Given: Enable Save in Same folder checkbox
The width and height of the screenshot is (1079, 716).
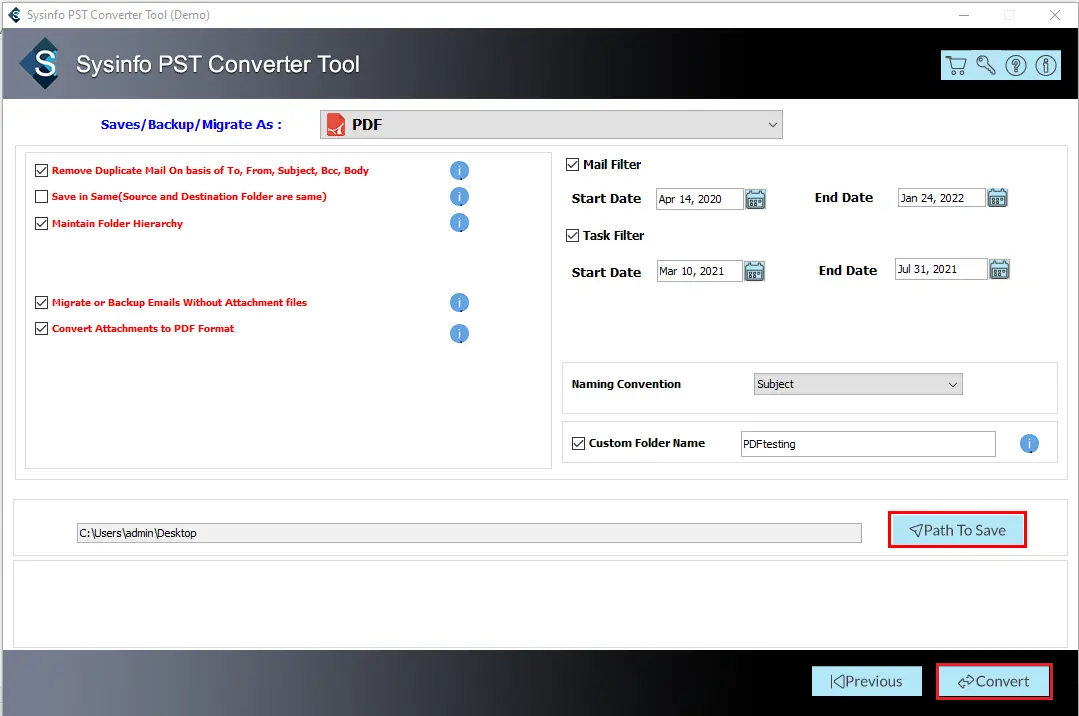Looking at the screenshot, I should click(42, 197).
